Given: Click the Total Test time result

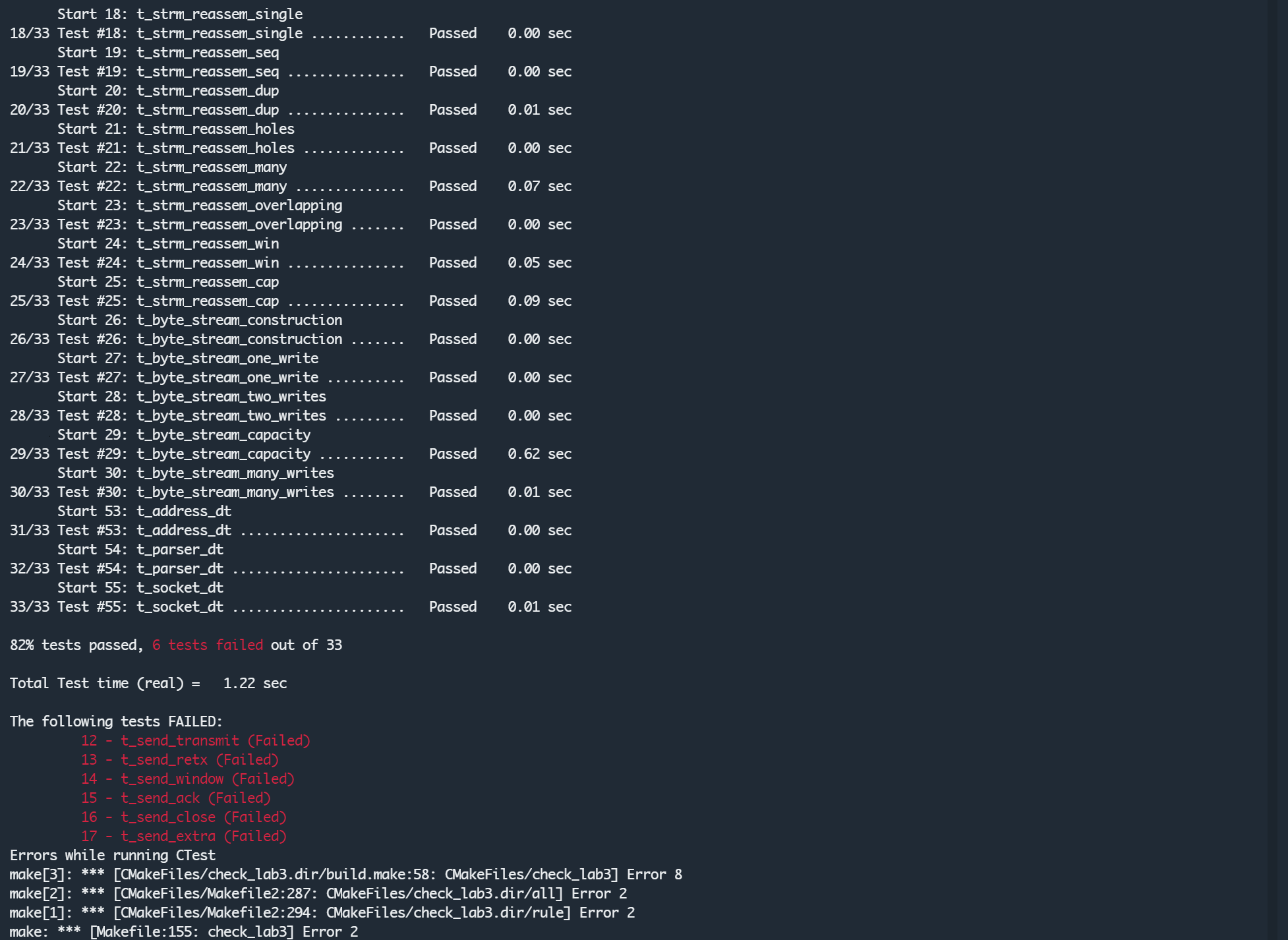Looking at the screenshot, I should click(148, 683).
